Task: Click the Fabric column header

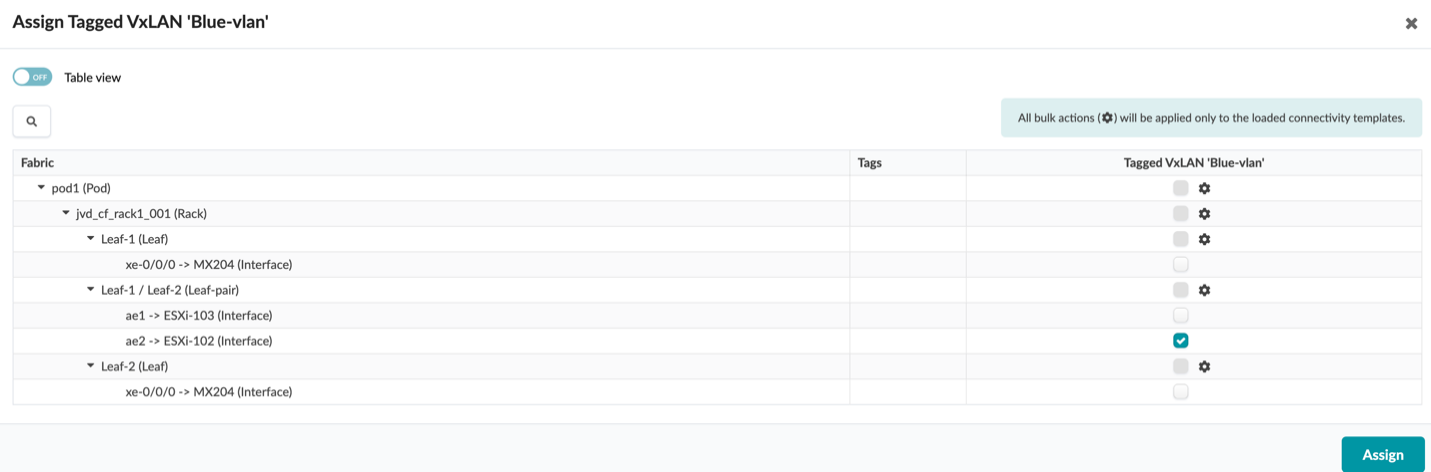Action: pyautogui.click(x=38, y=162)
